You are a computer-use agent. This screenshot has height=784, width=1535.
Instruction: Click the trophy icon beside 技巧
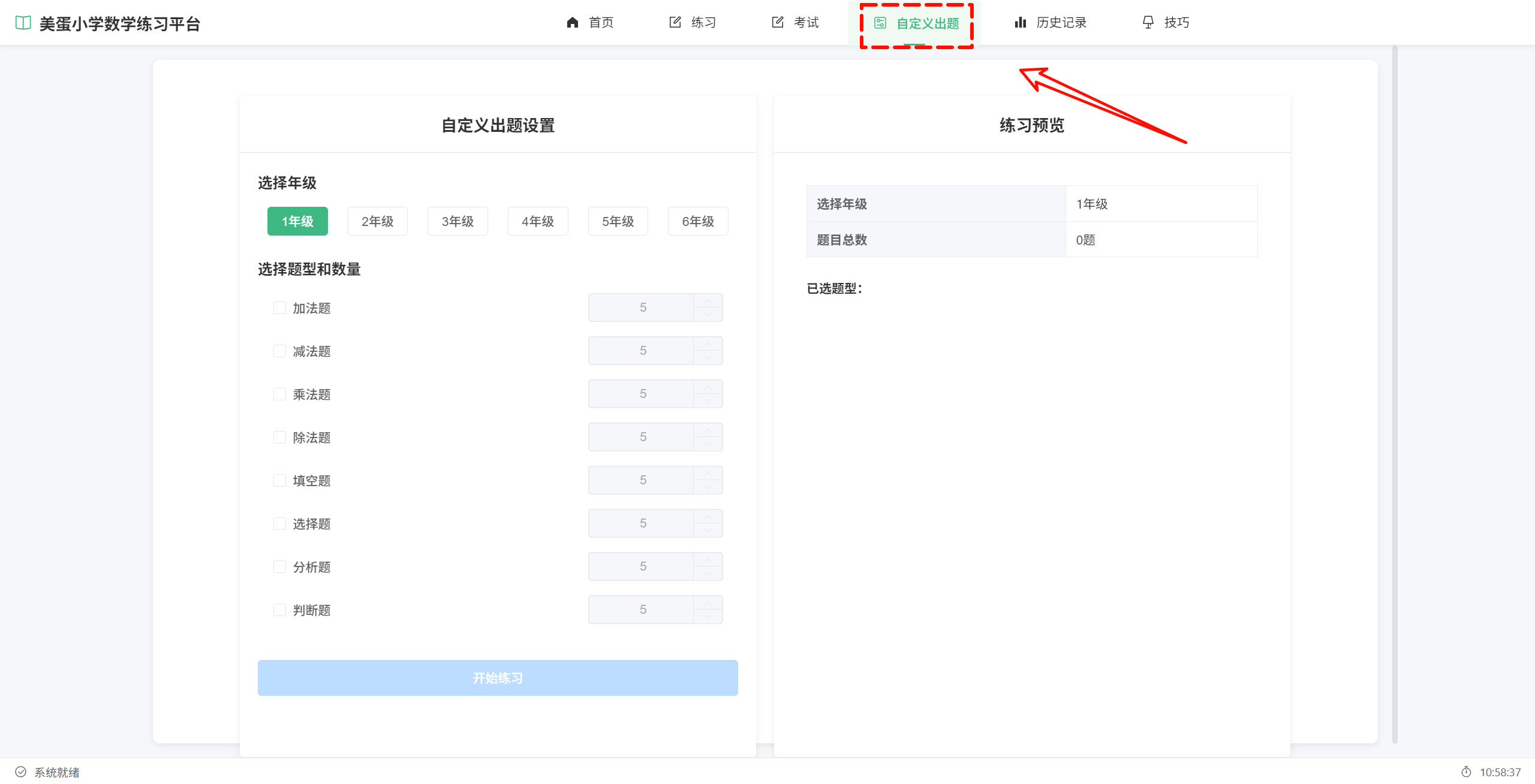pos(1148,23)
